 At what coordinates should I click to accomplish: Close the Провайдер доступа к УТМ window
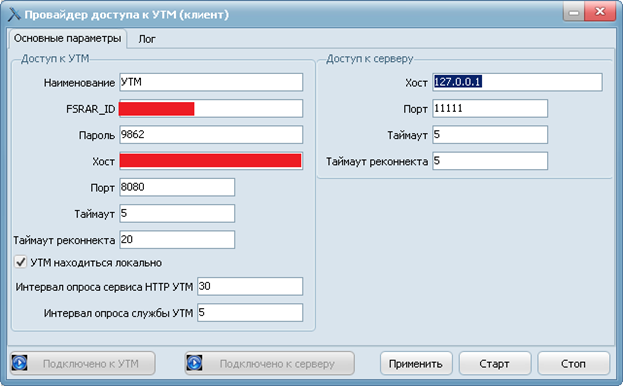[x=600, y=13]
